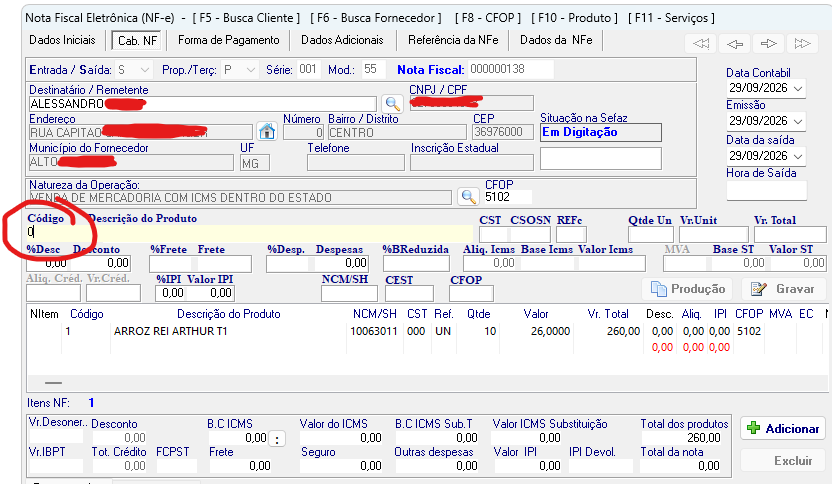Click the Excluir button
832x484 pixels.
[x=783, y=461]
